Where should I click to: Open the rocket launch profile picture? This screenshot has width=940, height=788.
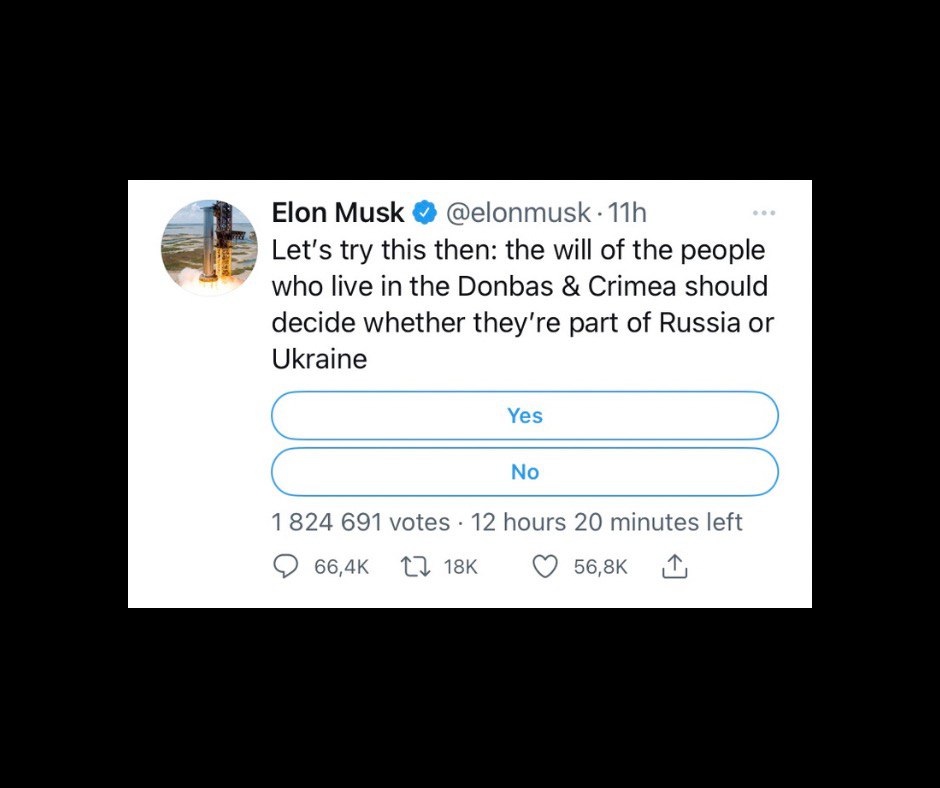click(x=209, y=247)
